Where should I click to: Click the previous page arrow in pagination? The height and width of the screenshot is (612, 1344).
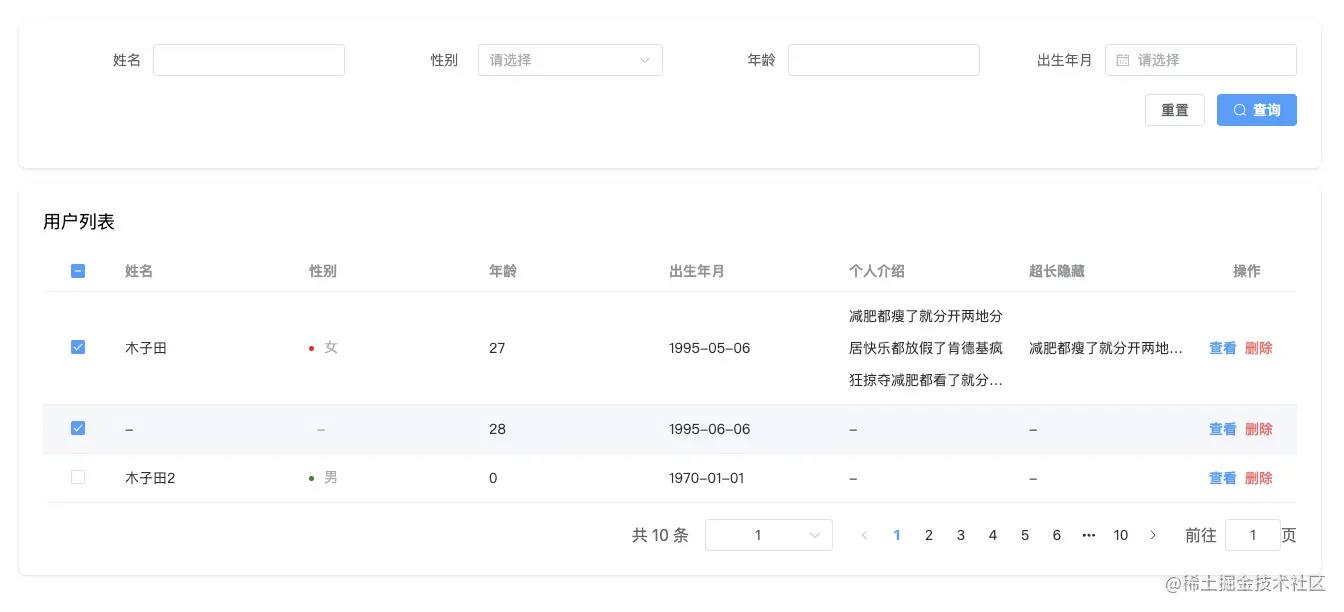pyautogui.click(x=865, y=535)
